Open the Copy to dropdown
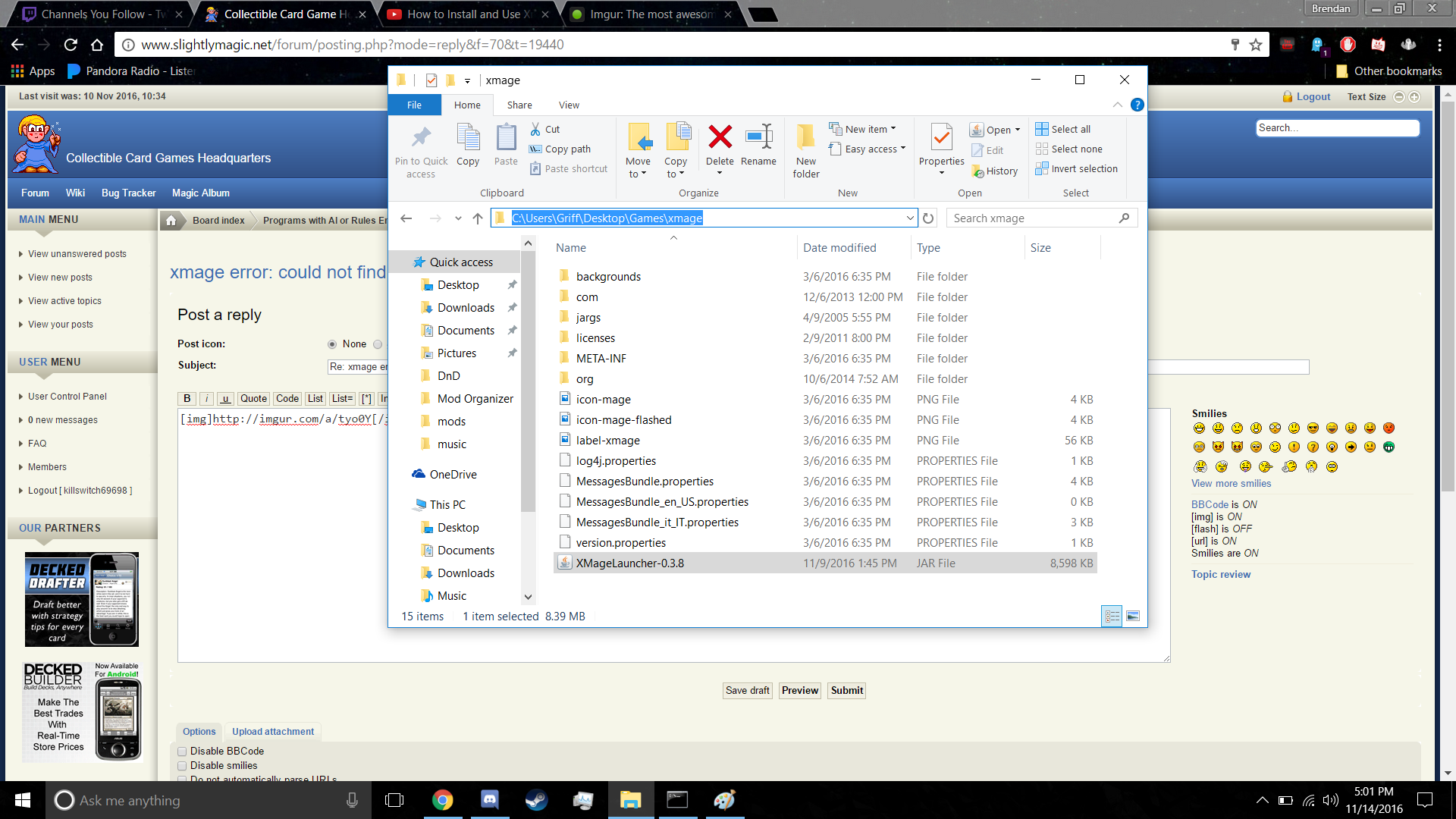 pos(676,151)
